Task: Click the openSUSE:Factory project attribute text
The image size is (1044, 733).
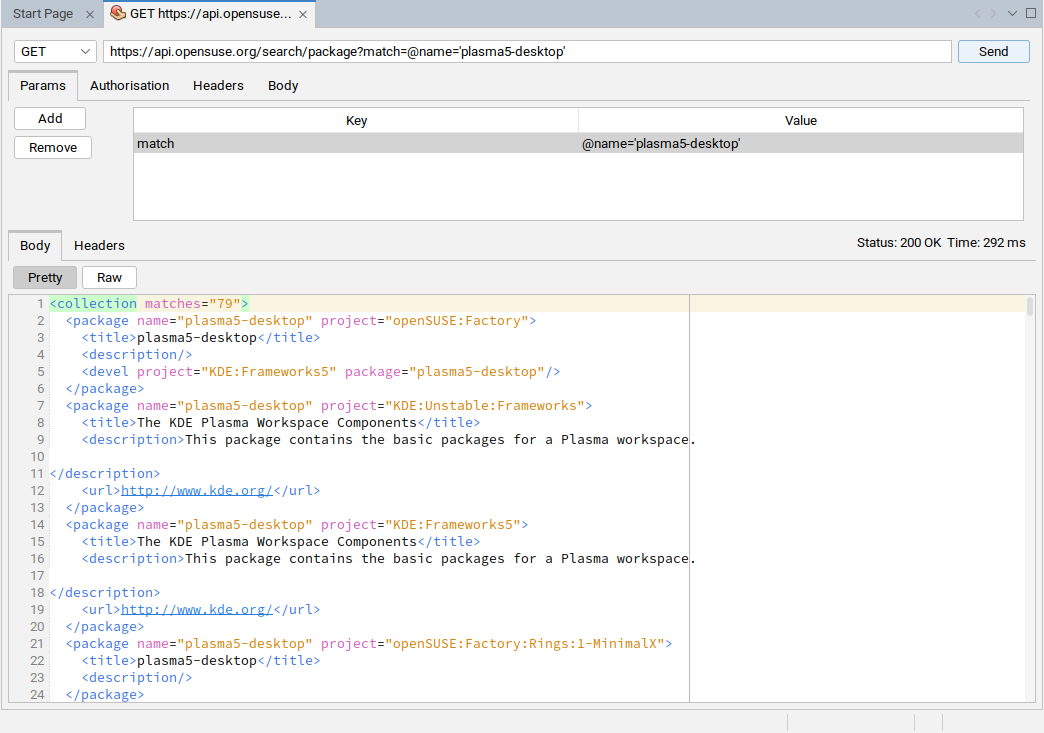Action: pos(457,321)
